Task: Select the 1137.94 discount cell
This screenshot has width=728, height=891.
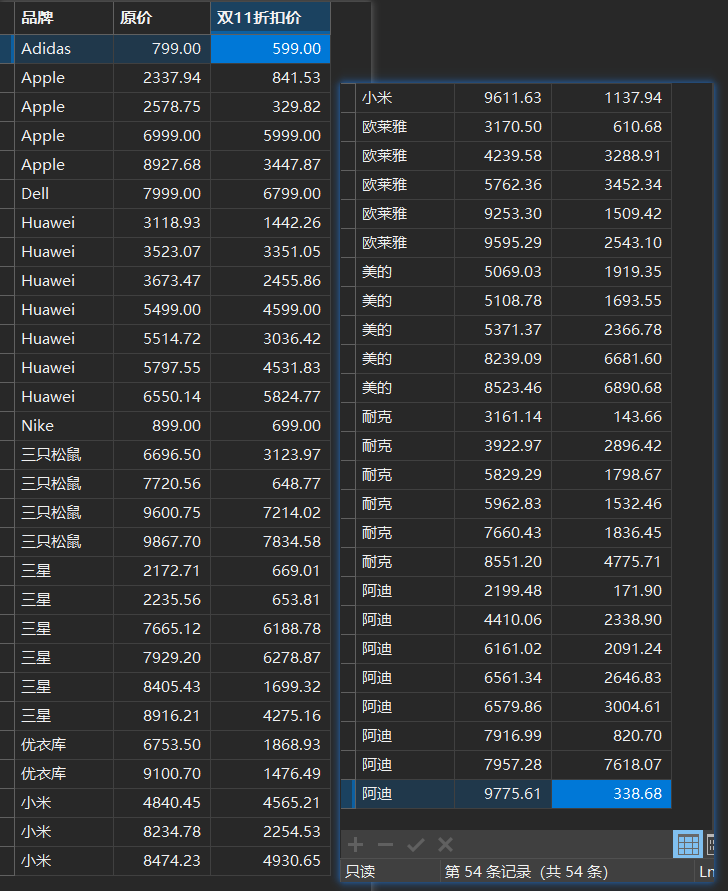Action: pyautogui.click(x=611, y=98)
